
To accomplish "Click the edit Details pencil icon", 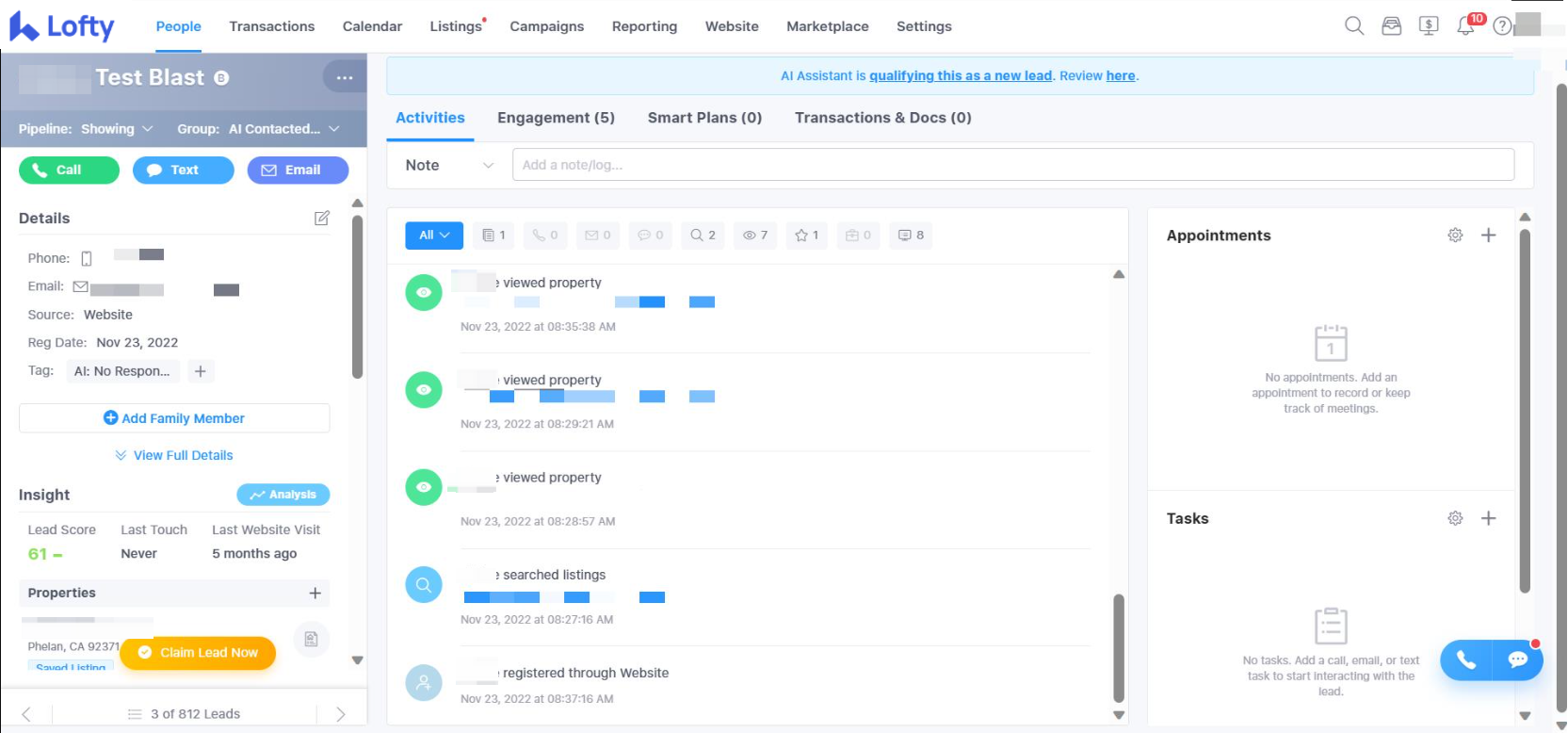I will point(321,219).
